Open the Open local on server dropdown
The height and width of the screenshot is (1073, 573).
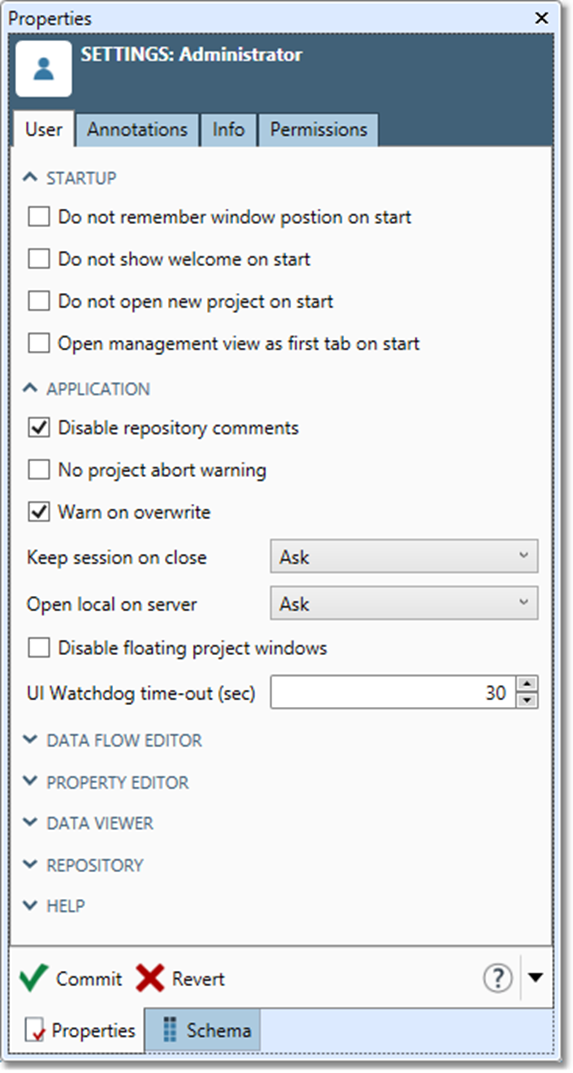[x=404, y=603]
